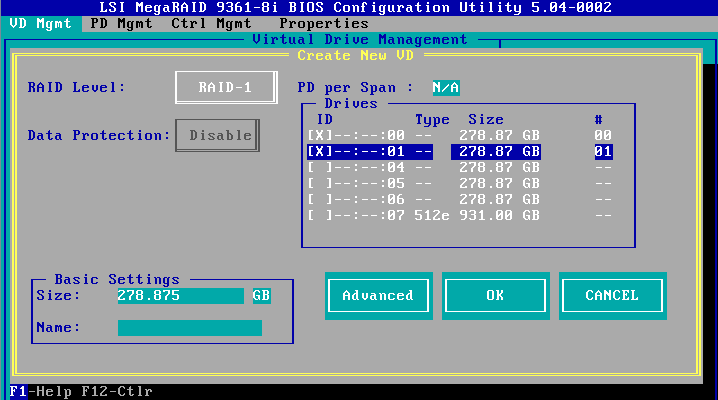Confirm with the OK button
Image resolution: width=718 pixels, height=400 pixels.
[x=495, y=295]
